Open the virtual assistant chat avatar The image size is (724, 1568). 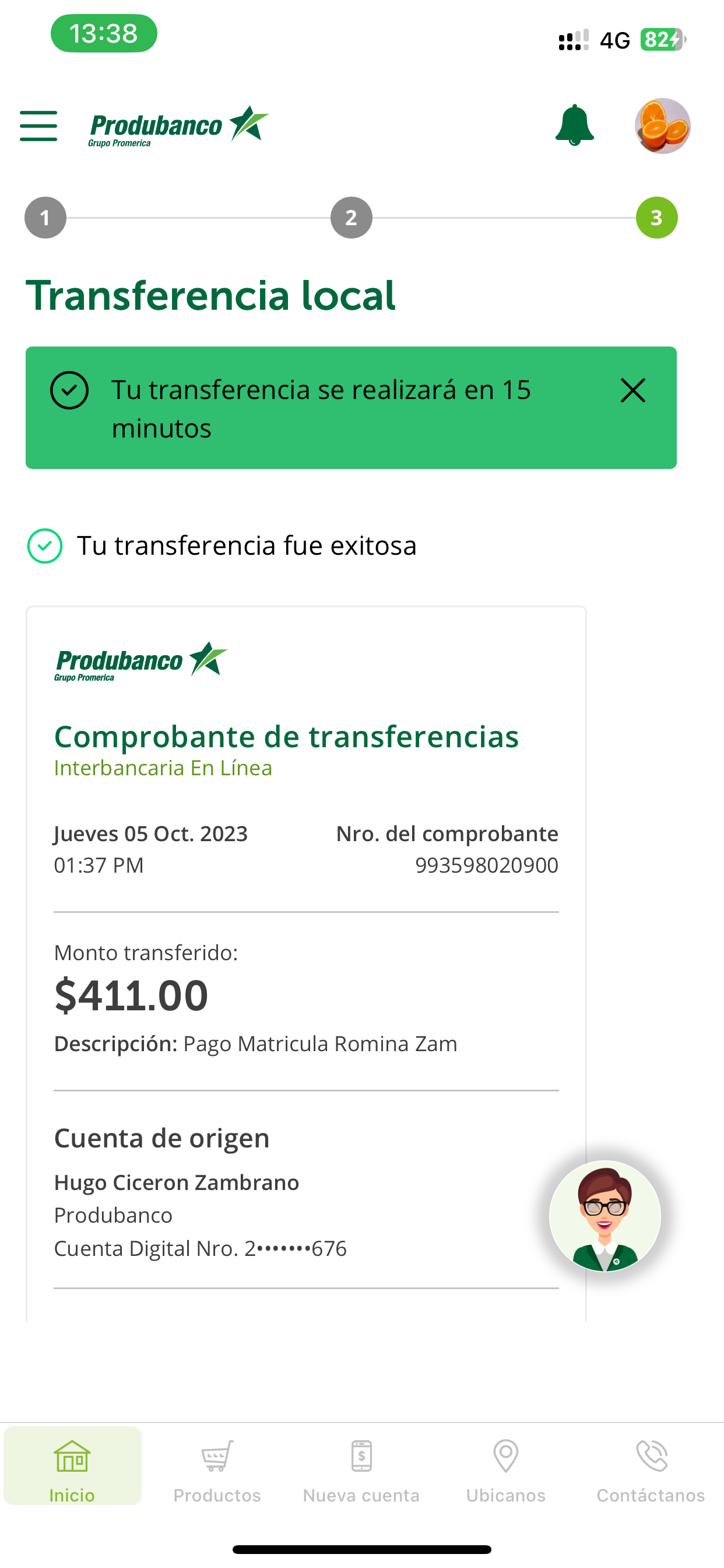[x=604, y=1217]
